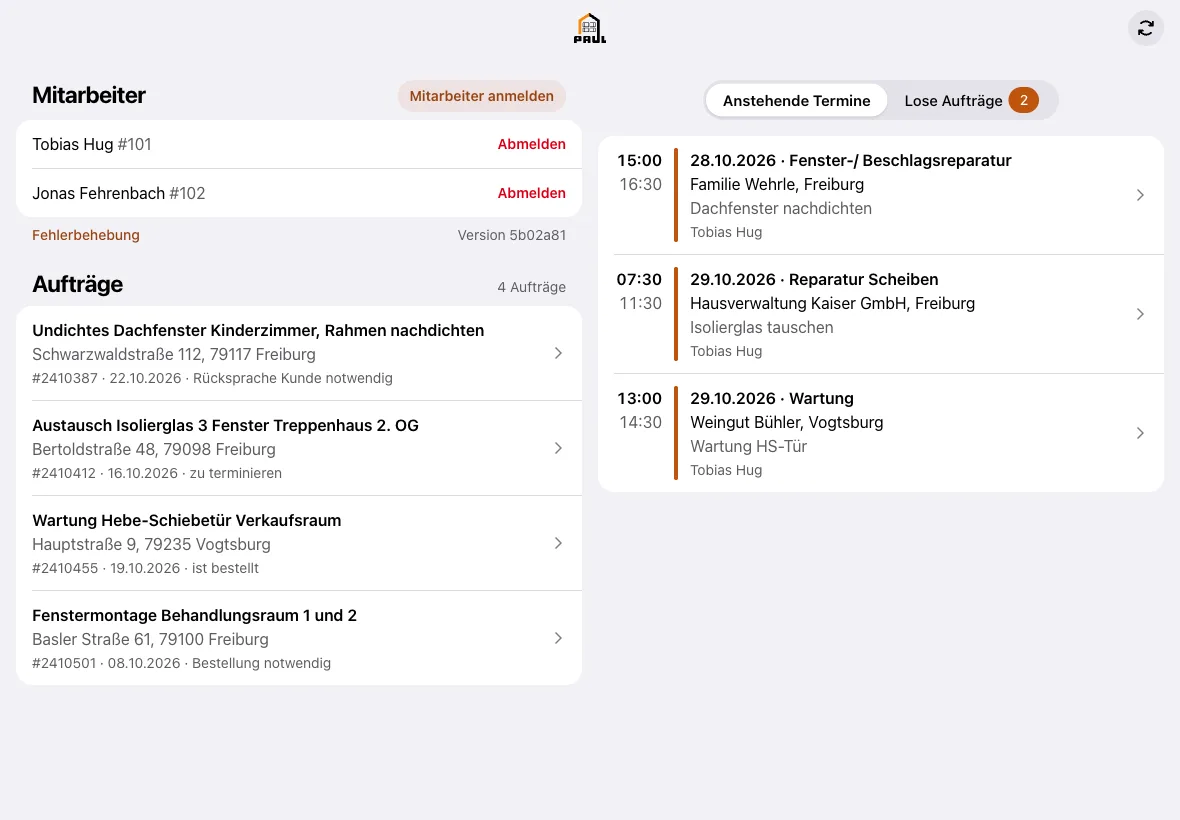Open chevron of Weingut Bühler appointment
This screenshot has height=820, width=1180.
[x=1140, y=433]
